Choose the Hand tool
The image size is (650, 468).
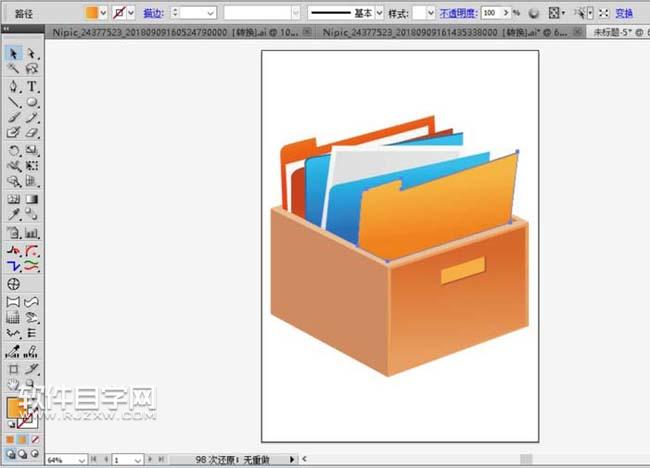point(13,384)
